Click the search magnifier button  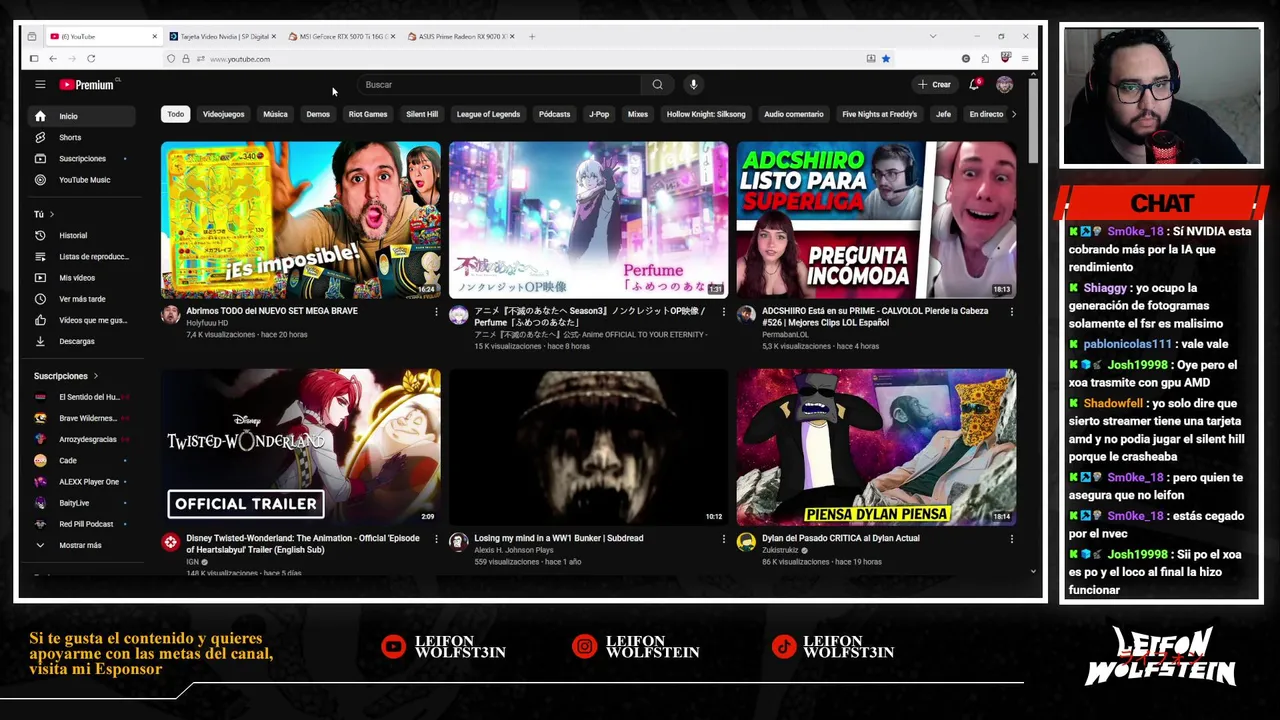(657, 85)
